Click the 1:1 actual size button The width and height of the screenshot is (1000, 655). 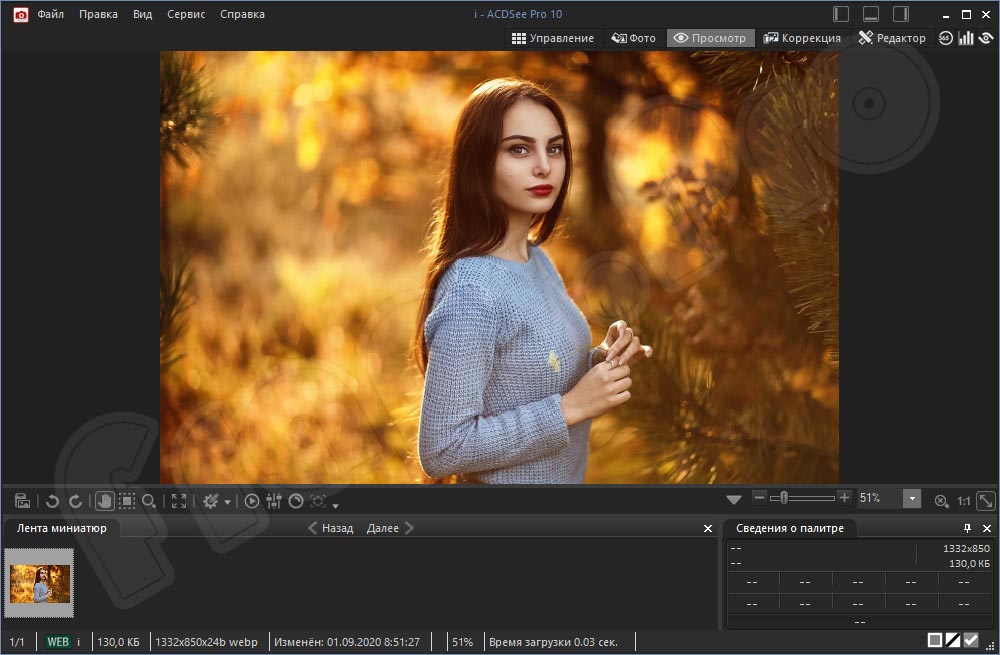(964, 501)
